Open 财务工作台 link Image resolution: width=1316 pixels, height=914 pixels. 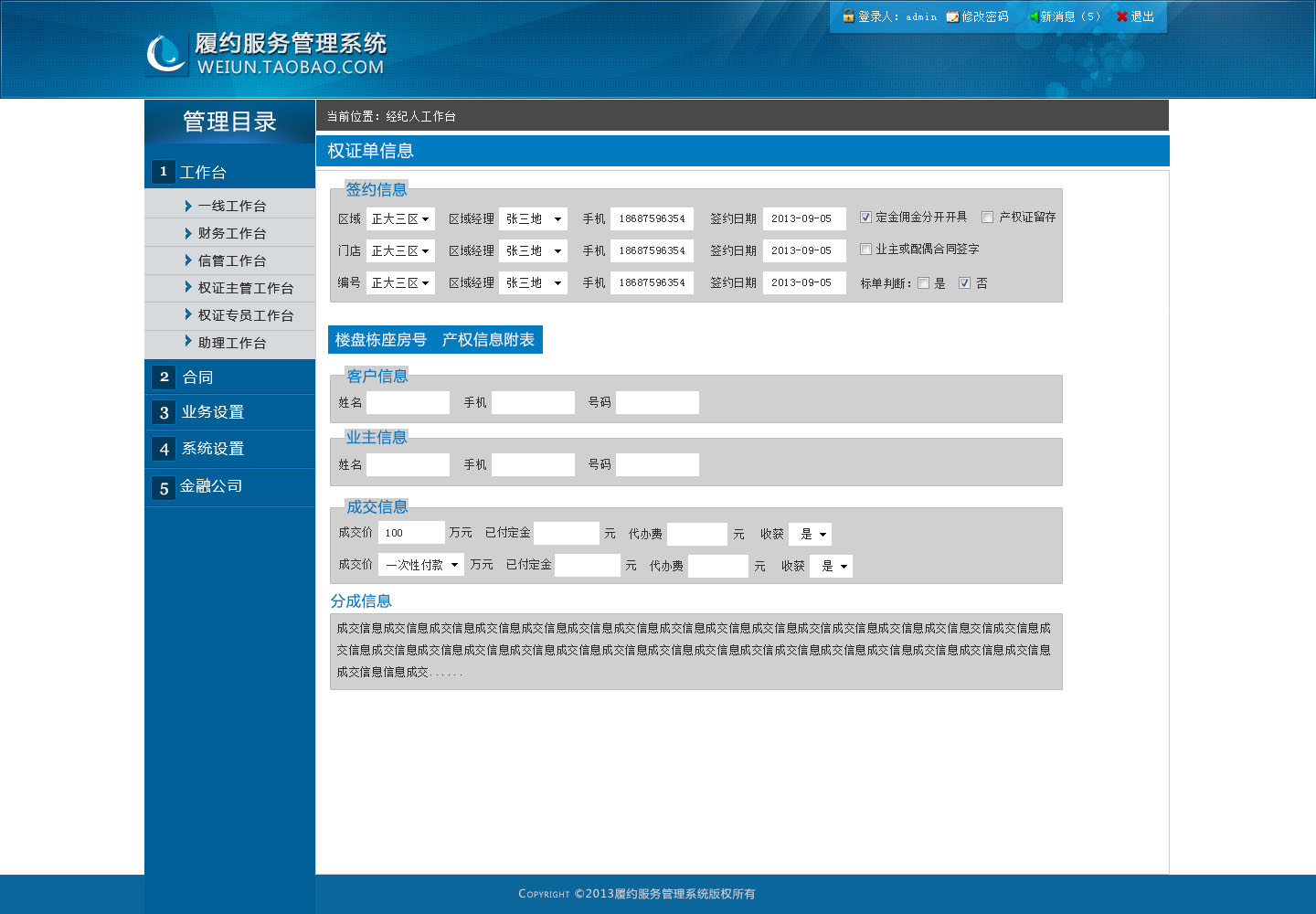[x=232, y=233]
